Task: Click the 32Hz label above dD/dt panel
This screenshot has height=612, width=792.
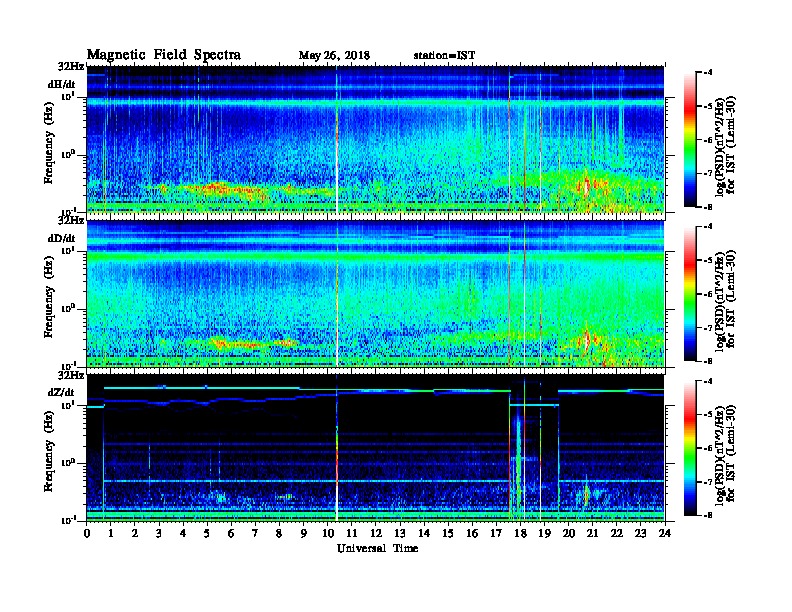Action: coord(71,220)
